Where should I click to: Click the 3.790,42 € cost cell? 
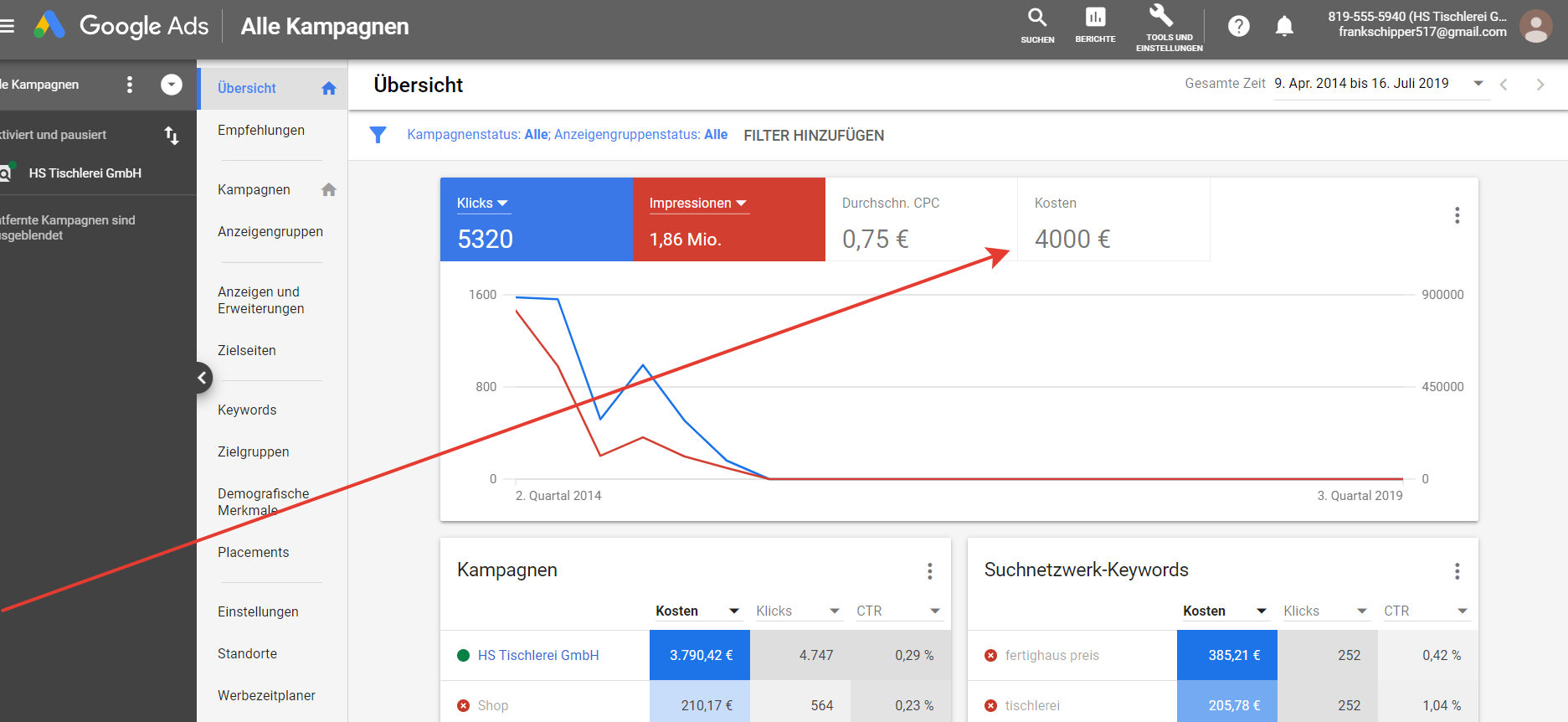(700, 656)
